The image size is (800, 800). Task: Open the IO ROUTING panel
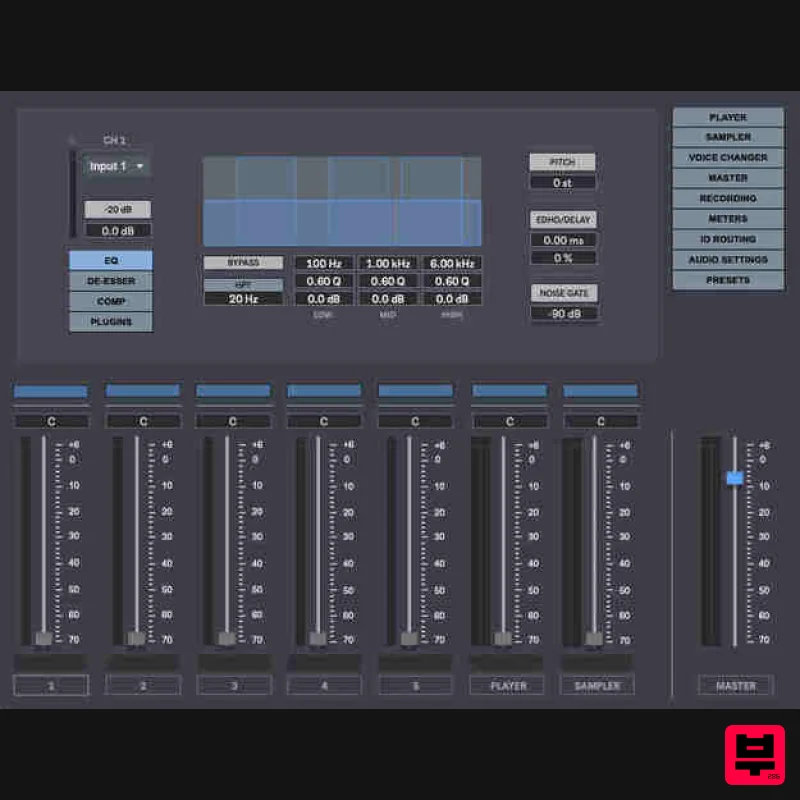[x=728, y=240]
